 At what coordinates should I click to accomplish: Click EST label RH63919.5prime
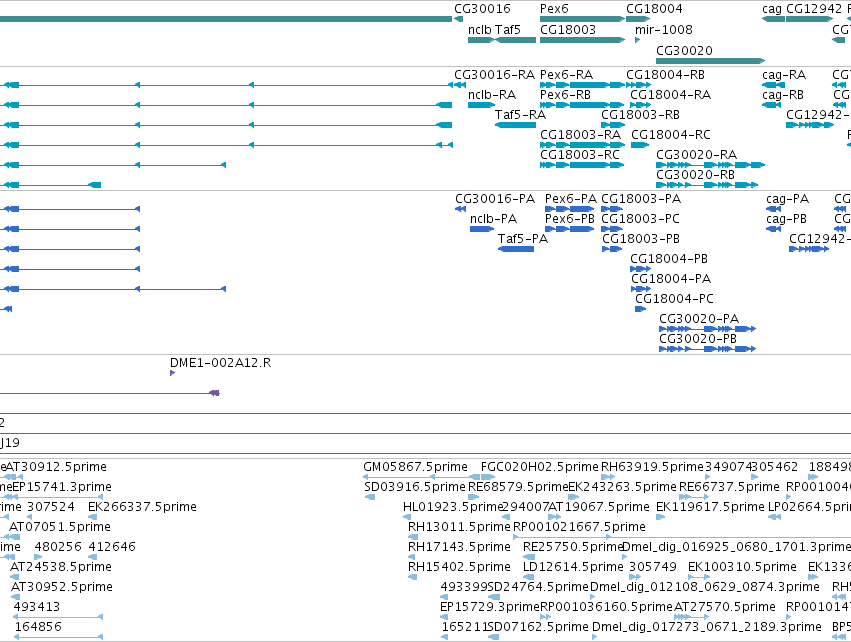tap(652, 467)
